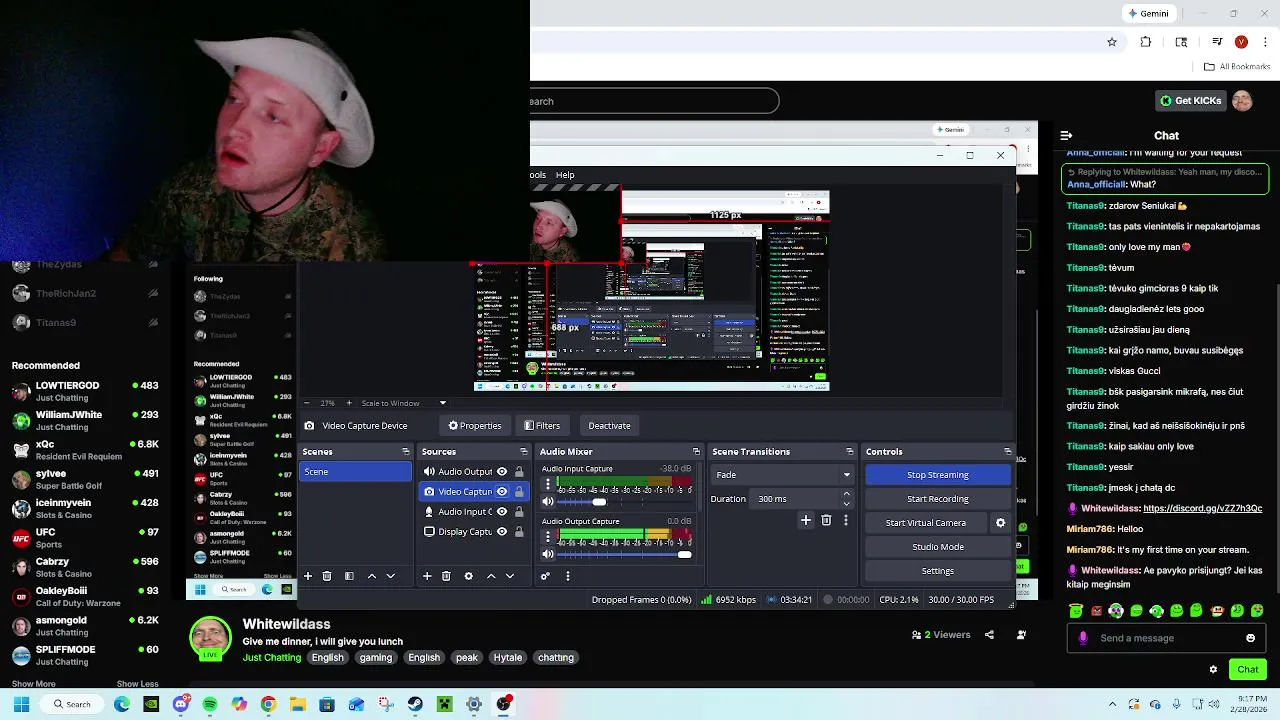Click the Deactivate button in OBS
1280x720 pixels.
(x=609, y=425)
